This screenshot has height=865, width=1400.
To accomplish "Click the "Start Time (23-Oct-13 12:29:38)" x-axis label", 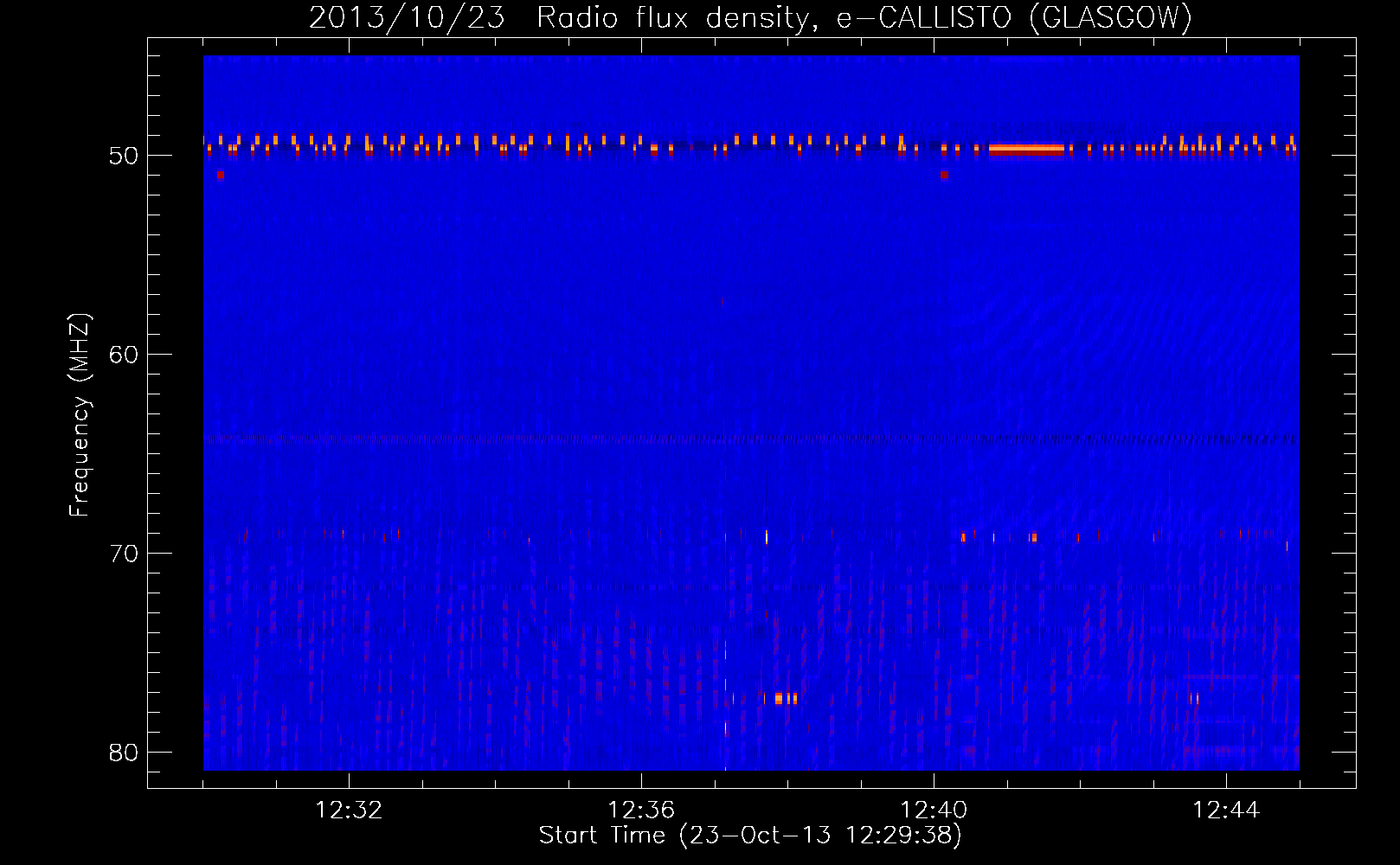I will click(x=750, y=836).
